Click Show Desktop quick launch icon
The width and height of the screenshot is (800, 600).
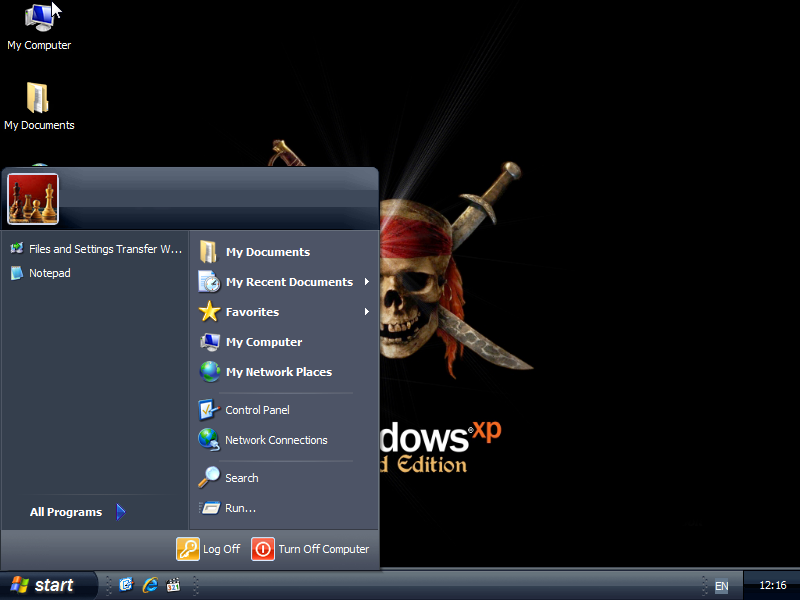(126, 585)
